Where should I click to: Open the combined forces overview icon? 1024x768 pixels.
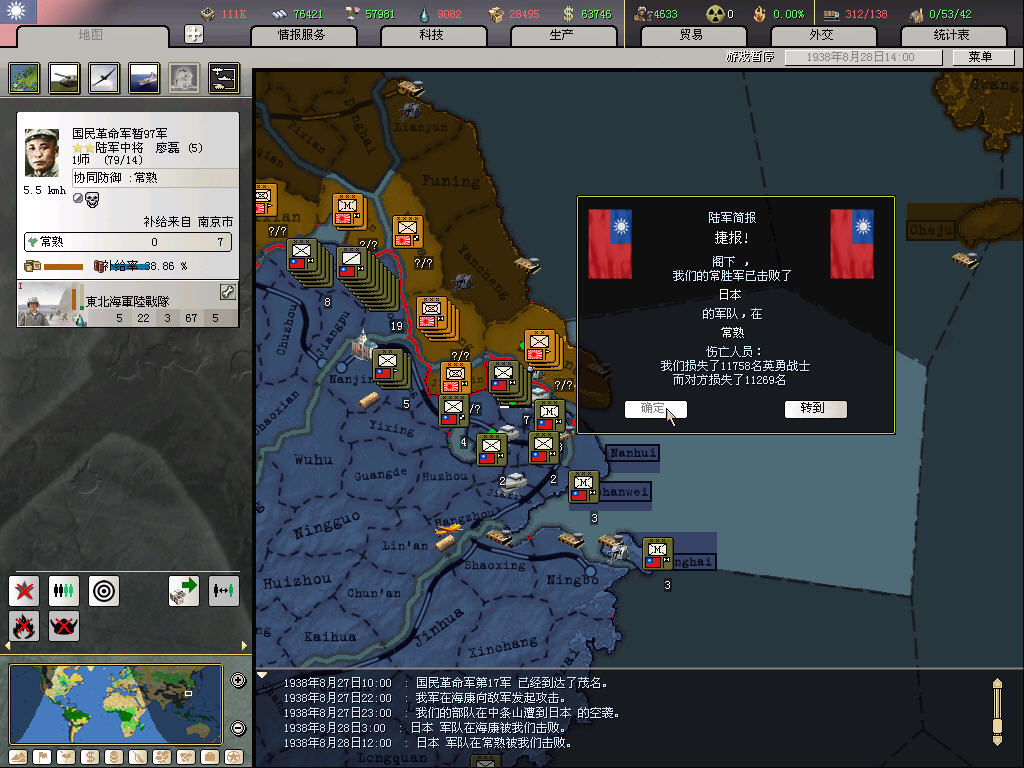point(223,78)
